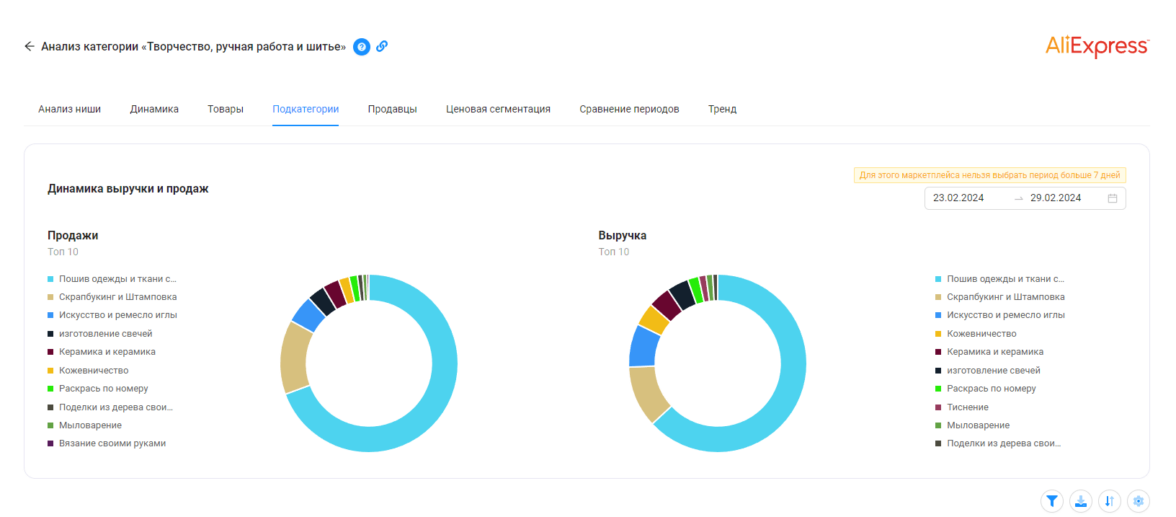Viewport: 1176px width, 517px height.
Task: Go to the Продавцы tab
Action: 392,109
